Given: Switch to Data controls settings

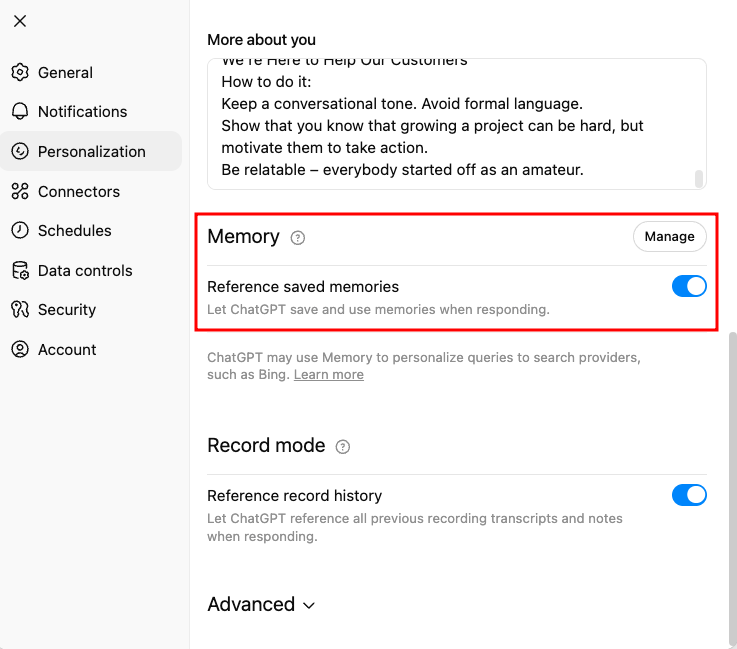Looking at the screenshot, I should [x=84, y=270].
